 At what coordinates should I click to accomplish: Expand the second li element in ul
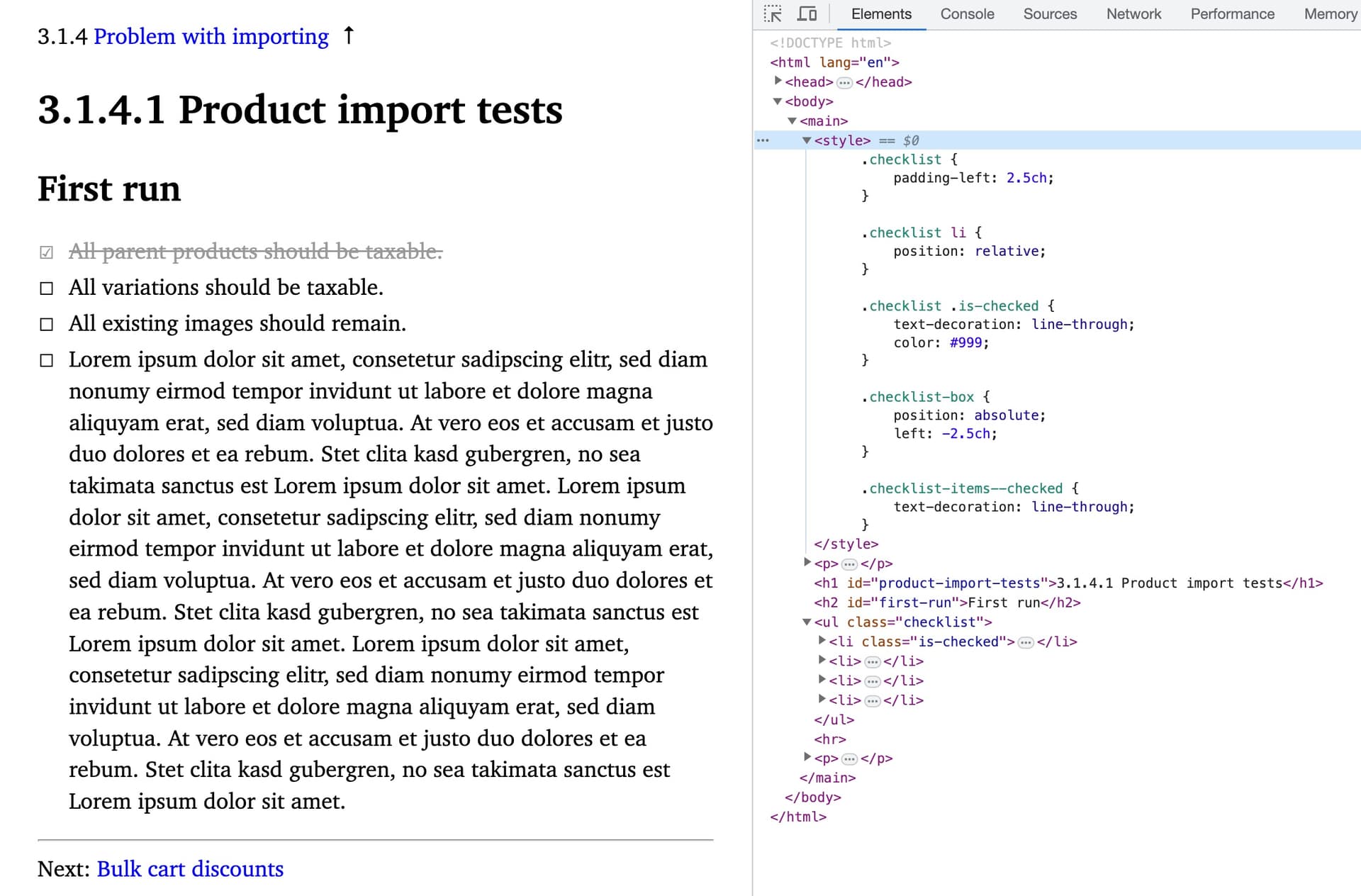(x=822, y=660)
